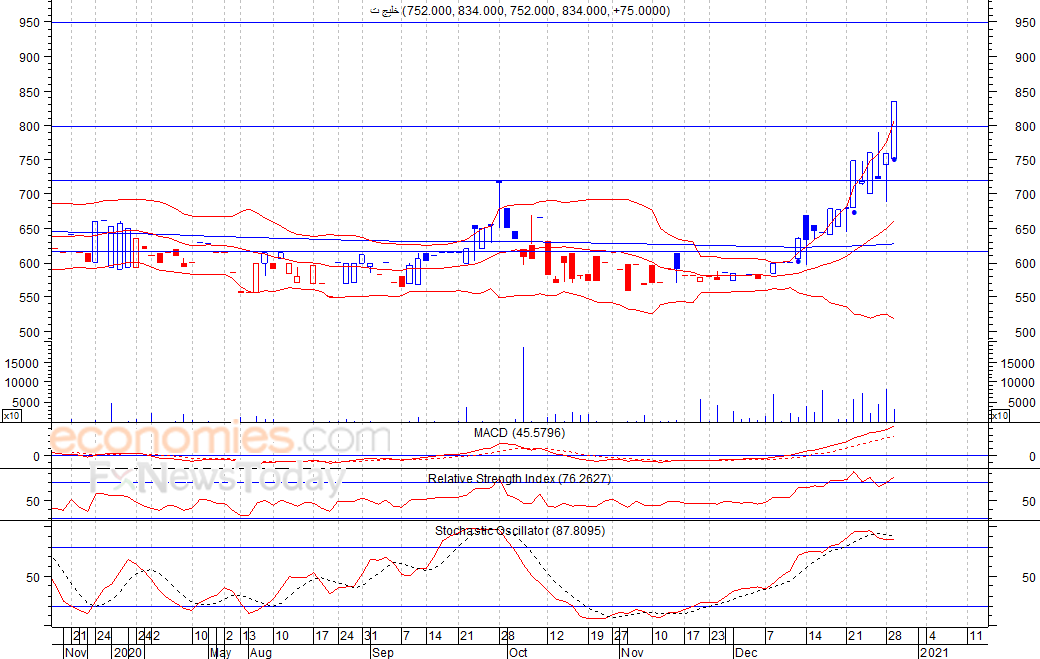Viewport: 1040px width, 659px height.
Task: Click the 2020 year label on date axis
Action: tap(128, 652)
